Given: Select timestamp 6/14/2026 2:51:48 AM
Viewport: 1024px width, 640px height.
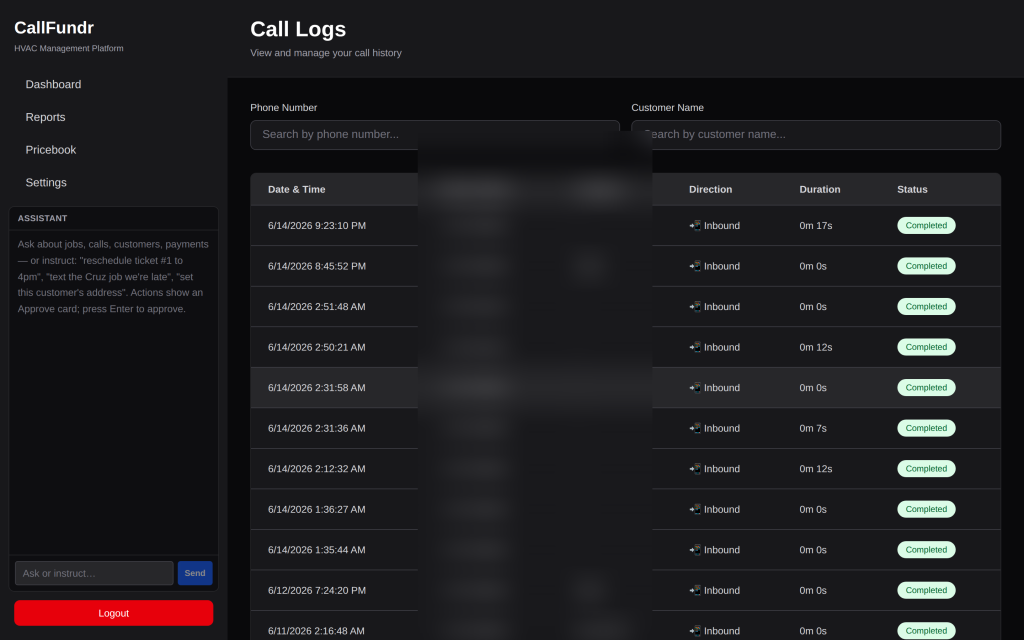Looking at the screenshot, I should click(x=317, y=306).
